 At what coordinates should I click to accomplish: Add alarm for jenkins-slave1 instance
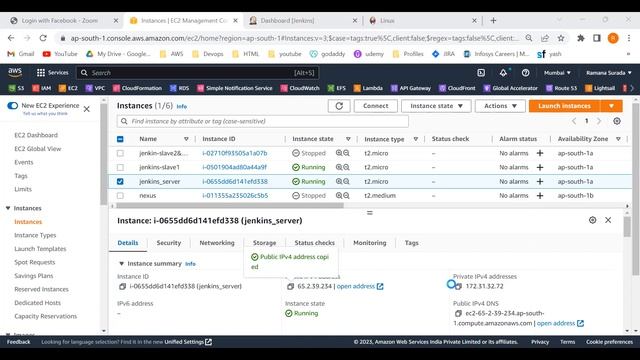(540, 167)
